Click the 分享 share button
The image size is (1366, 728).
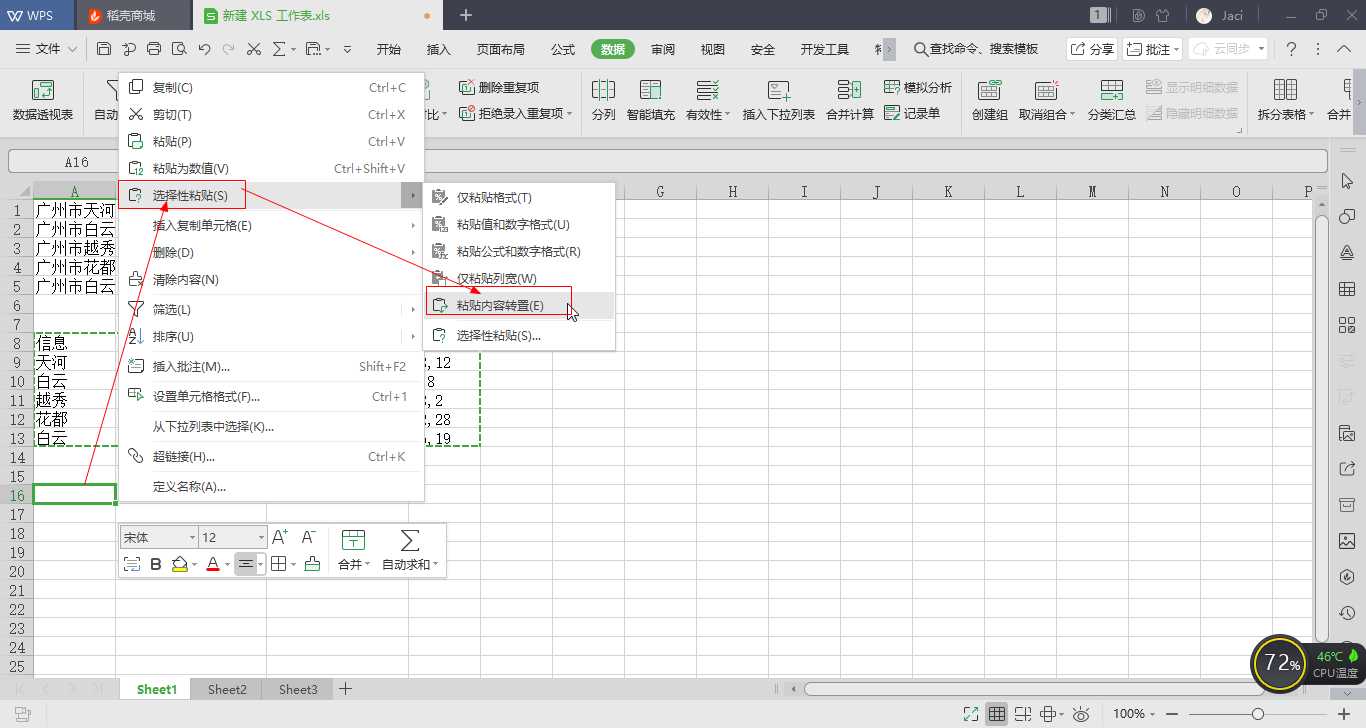pos(1091,49)
